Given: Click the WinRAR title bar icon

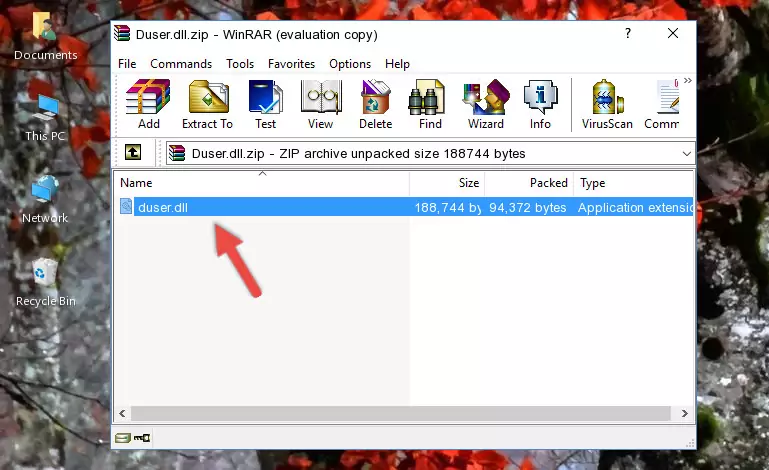Looking at the screenshot, I should tap(122, 33).
